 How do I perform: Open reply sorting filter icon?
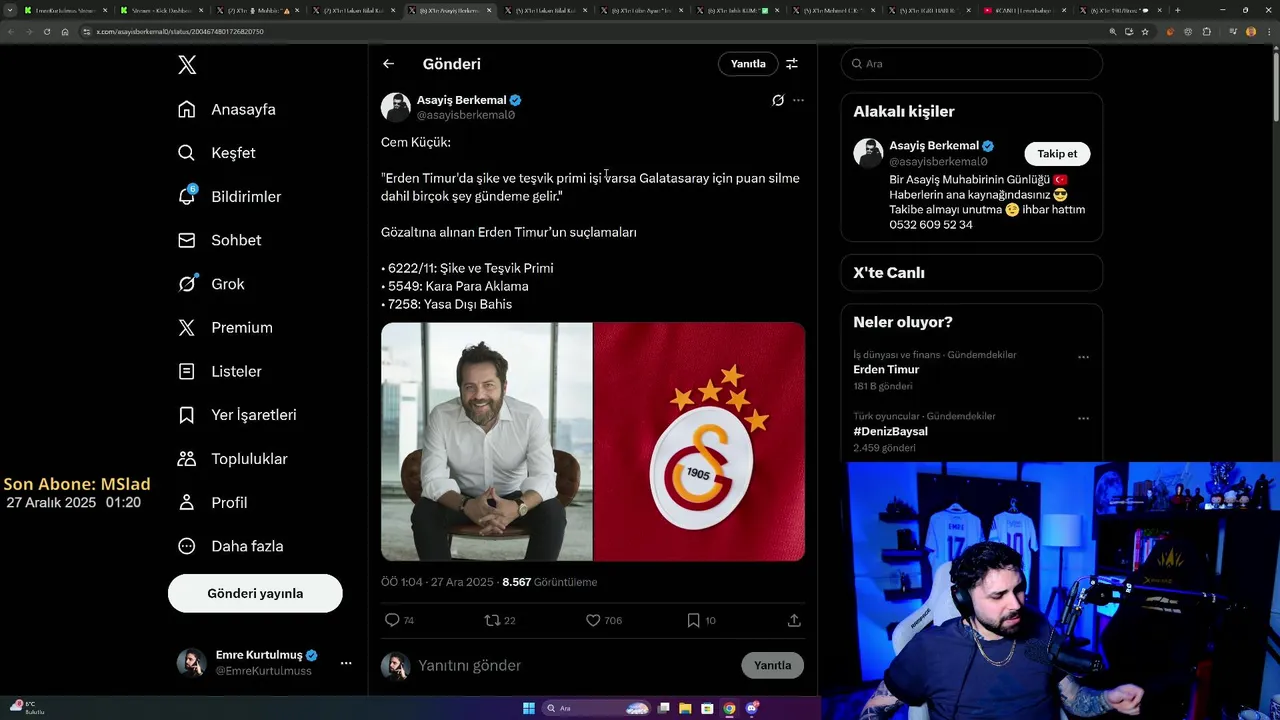pyautogui.click(x=792, y=64)
